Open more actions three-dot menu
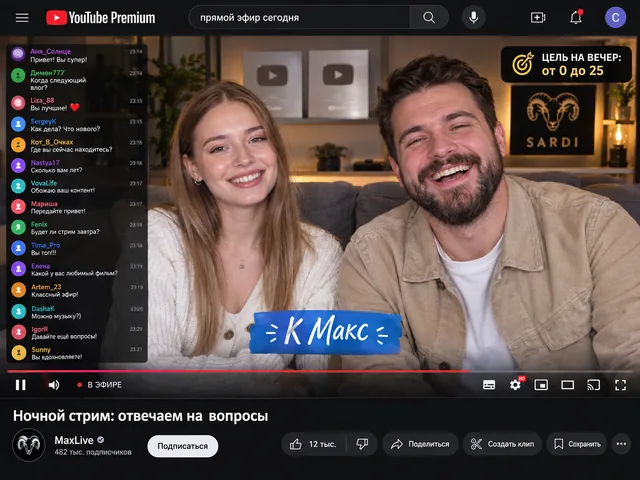This screenshot has width=640, height=480. coord(622,444)
